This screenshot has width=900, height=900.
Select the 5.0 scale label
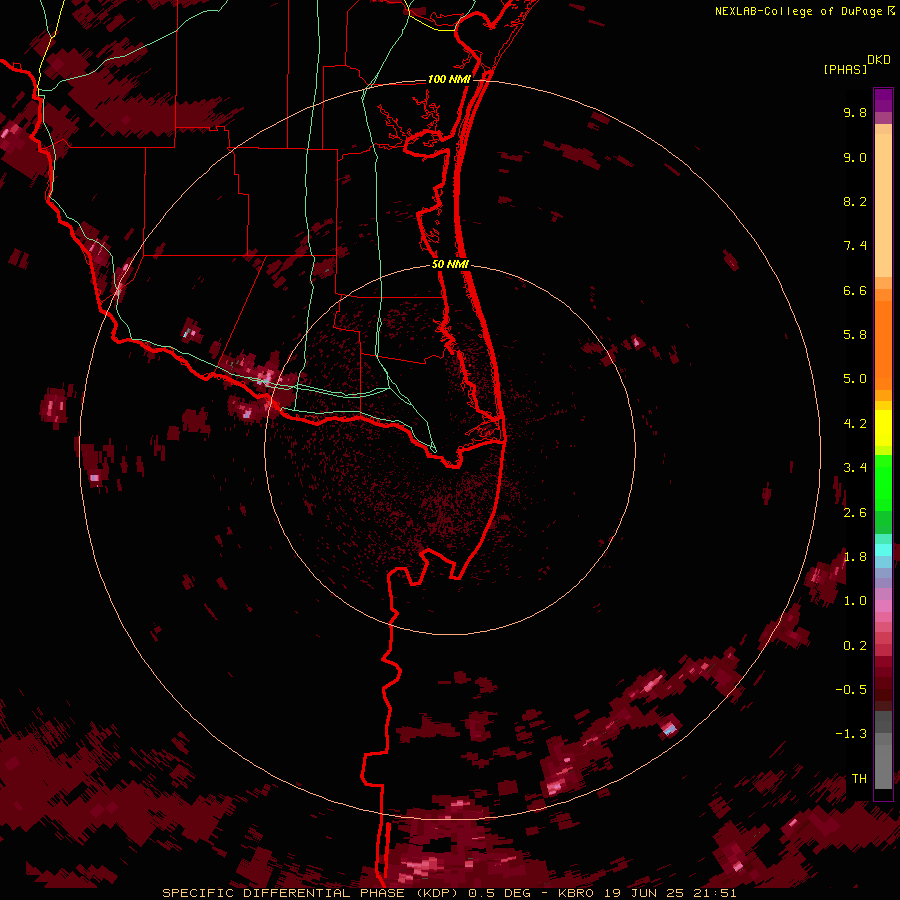coord(855,379)
